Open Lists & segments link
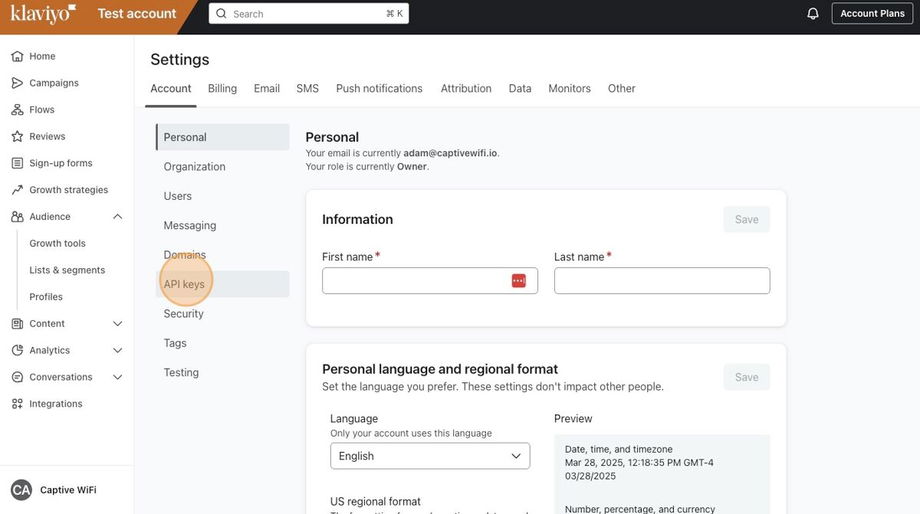Image resolution: width=920 pixels, height=514 pixels. [x=67, y=270]
